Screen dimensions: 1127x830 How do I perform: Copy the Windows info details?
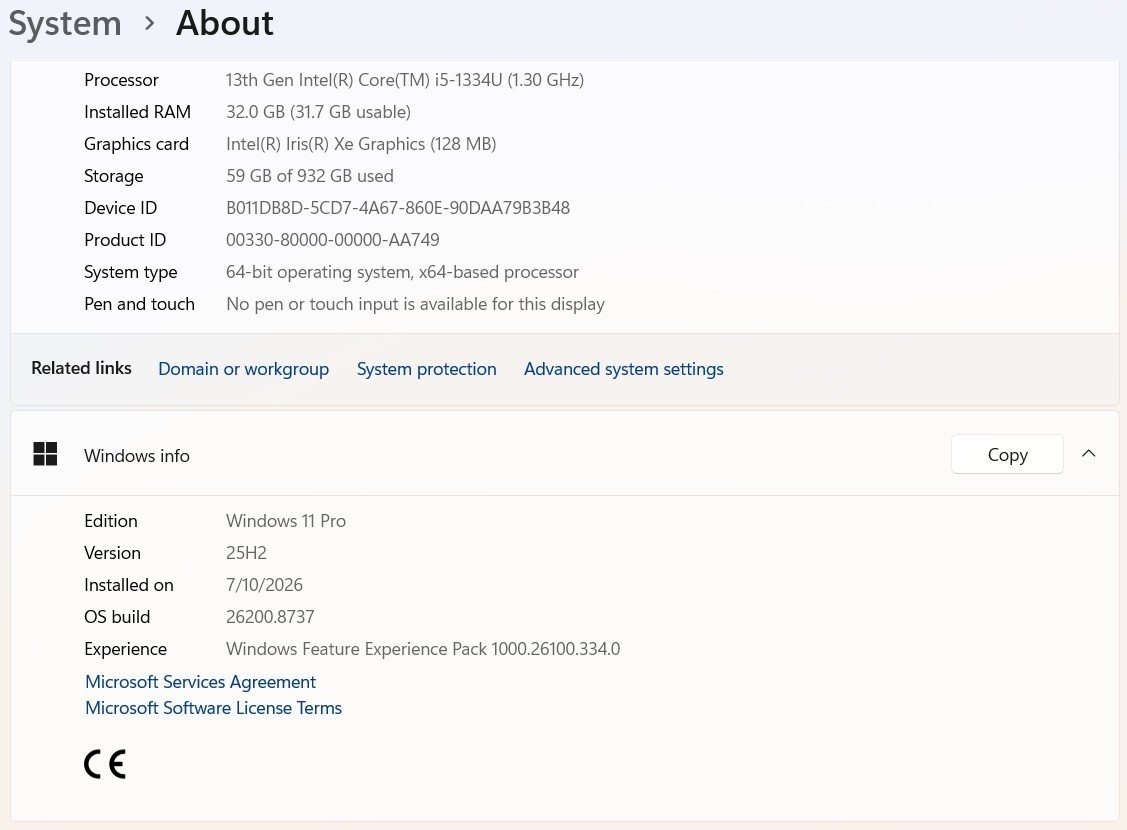click(x=1007, y=454)
